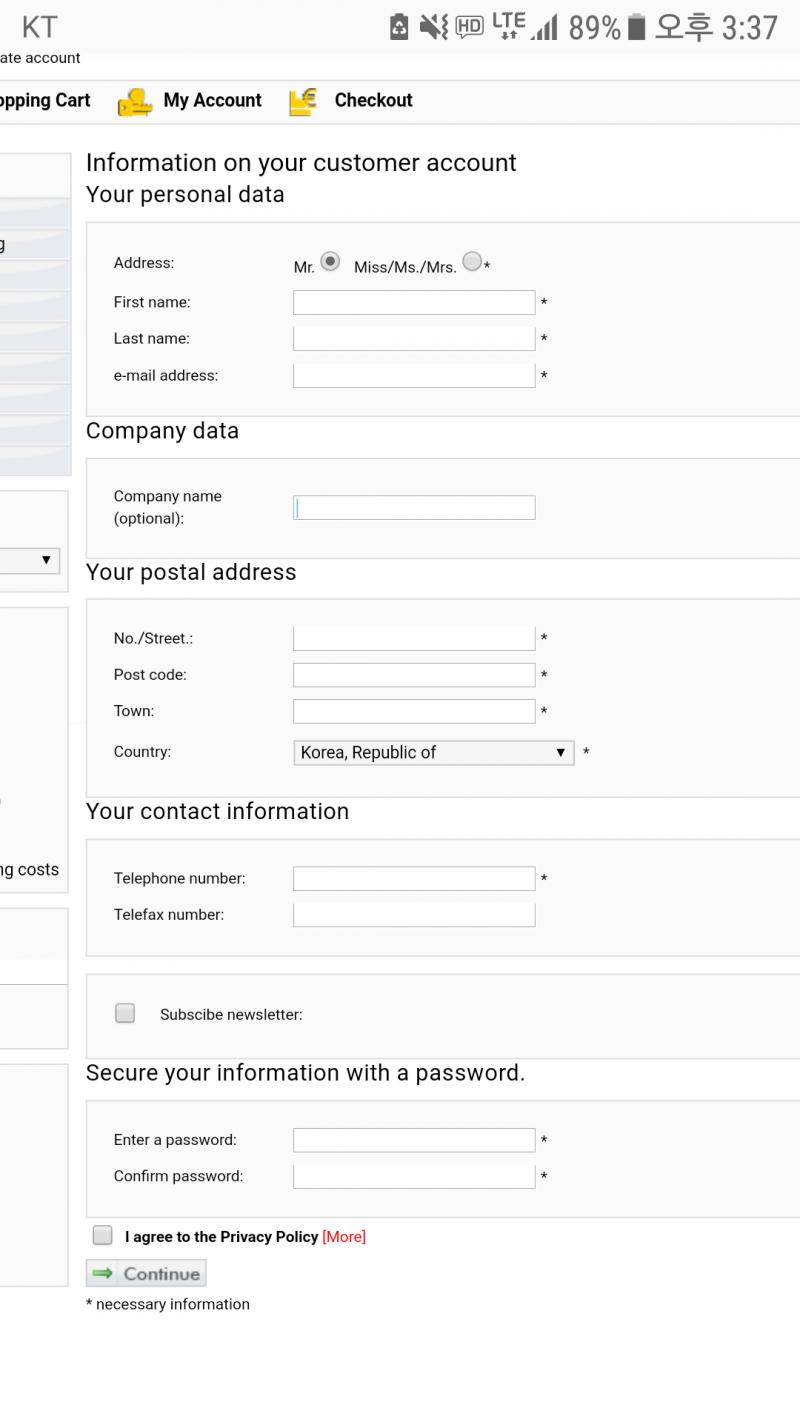This screenshot has width=800, height=1422.
Task: Tap the battery icon in status bar
Action: point(636,27)
